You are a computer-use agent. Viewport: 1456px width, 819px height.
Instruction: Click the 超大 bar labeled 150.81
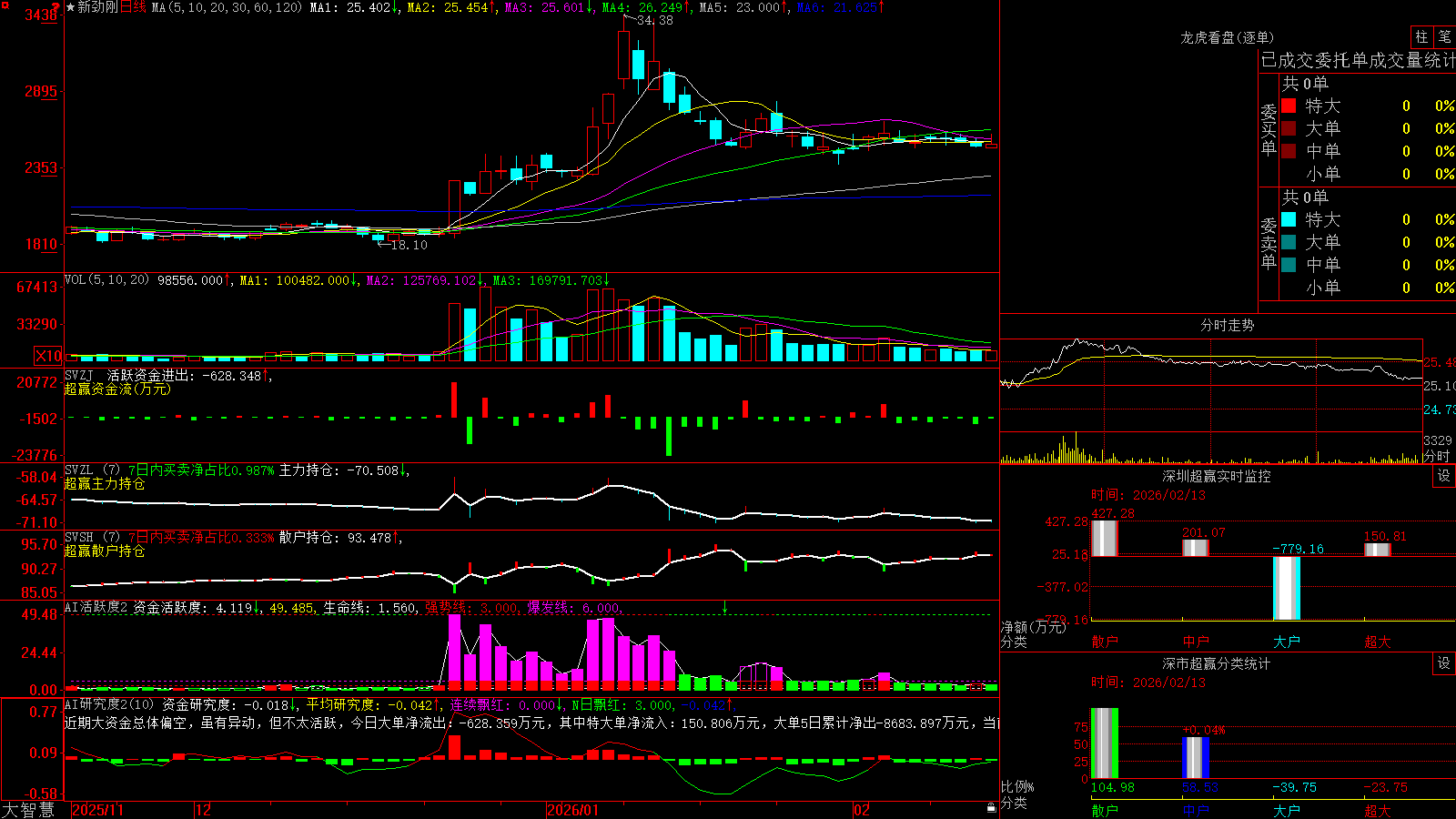(x=1377, y=550)
